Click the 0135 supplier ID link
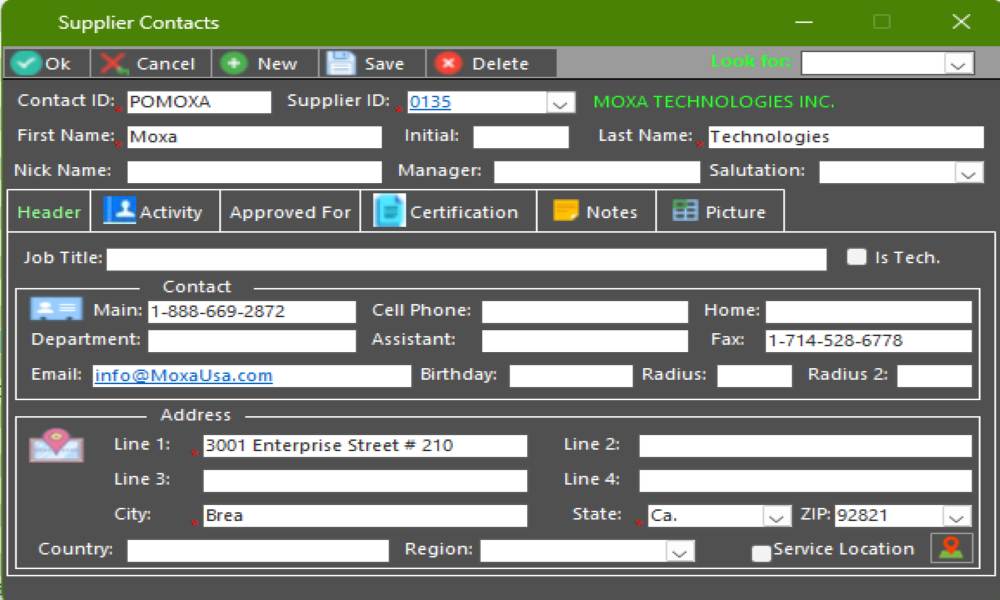Image resolution: width=1000 pixels, height=600 pixels. 430,102
